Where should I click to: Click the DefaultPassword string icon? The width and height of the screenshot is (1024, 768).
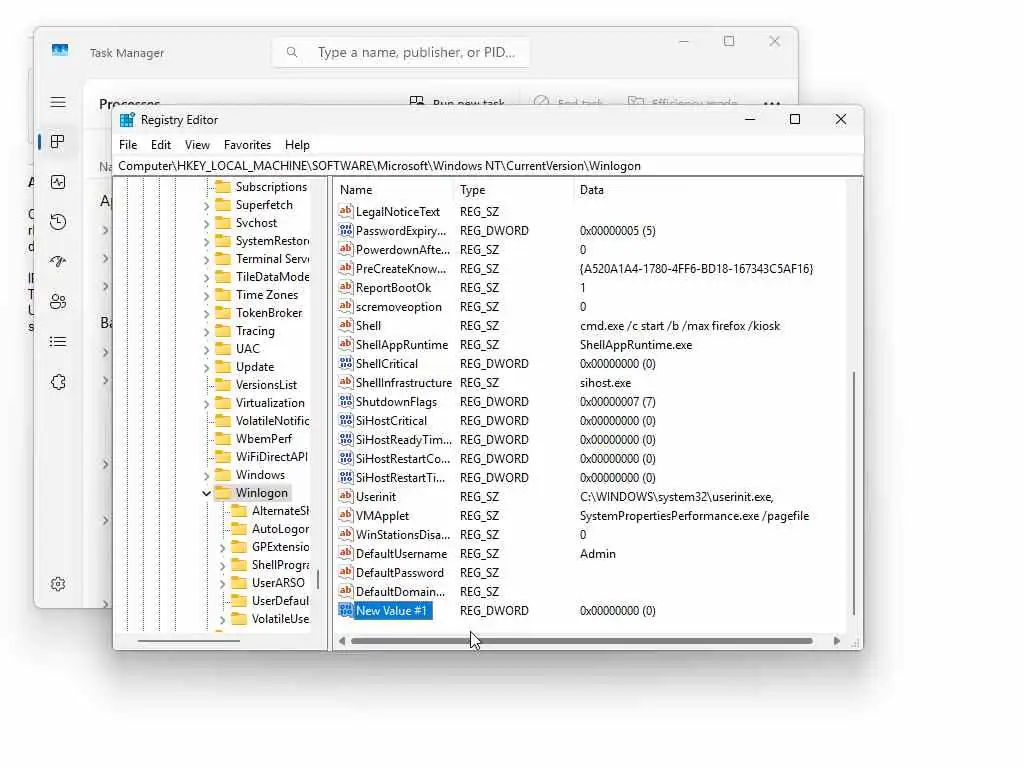tap(345, 572)
